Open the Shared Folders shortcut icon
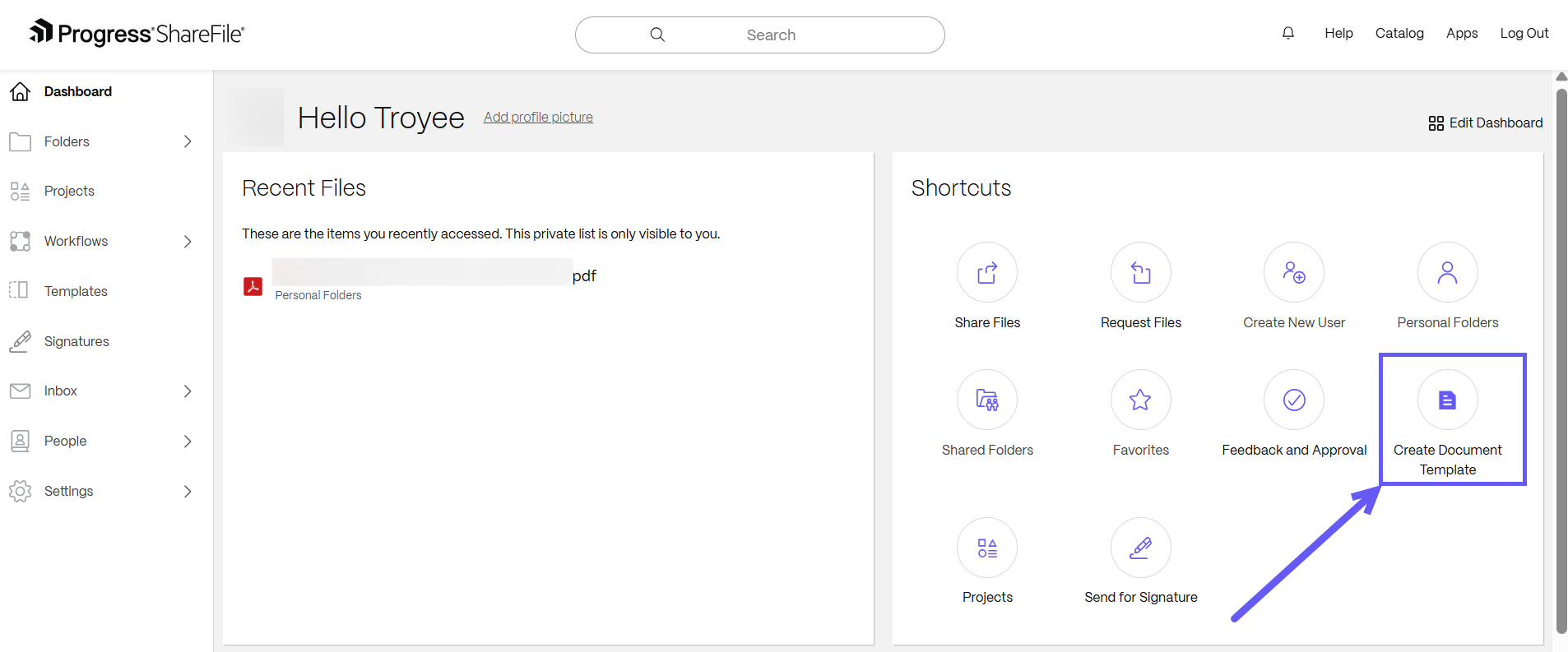Screen dimensions: 1568x652 986,400
